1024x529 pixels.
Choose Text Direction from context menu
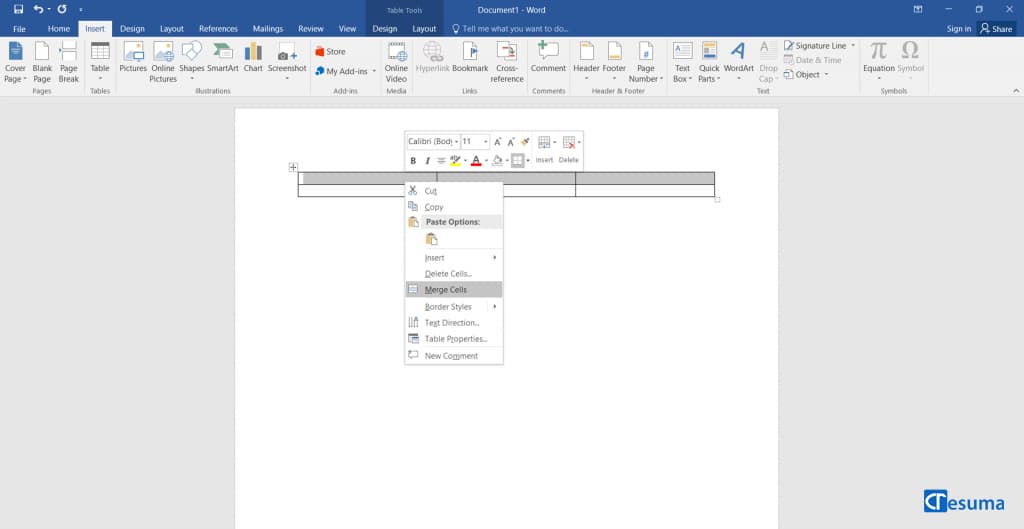[x=454, y=323]
